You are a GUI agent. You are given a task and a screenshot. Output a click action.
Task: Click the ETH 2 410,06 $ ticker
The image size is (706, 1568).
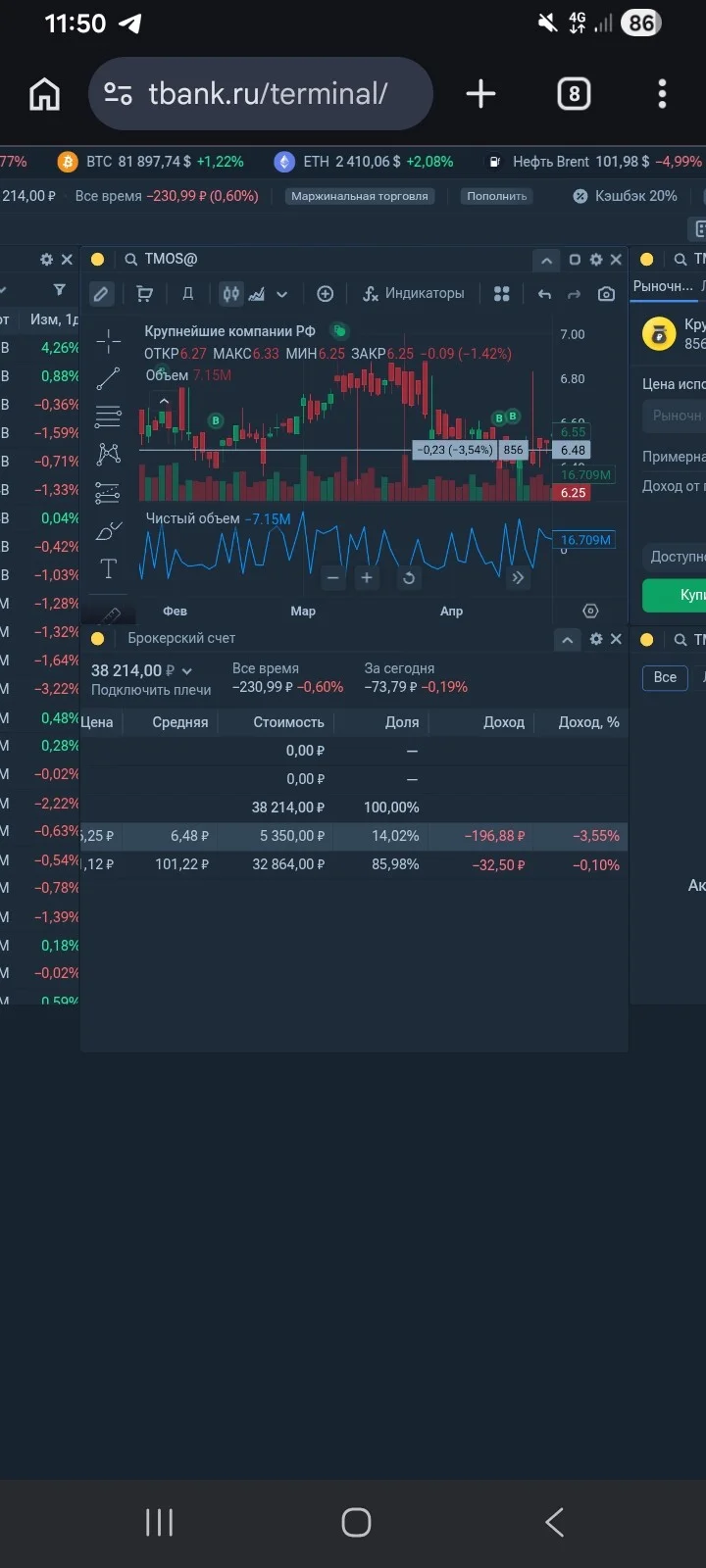click(x=364, y=162)
